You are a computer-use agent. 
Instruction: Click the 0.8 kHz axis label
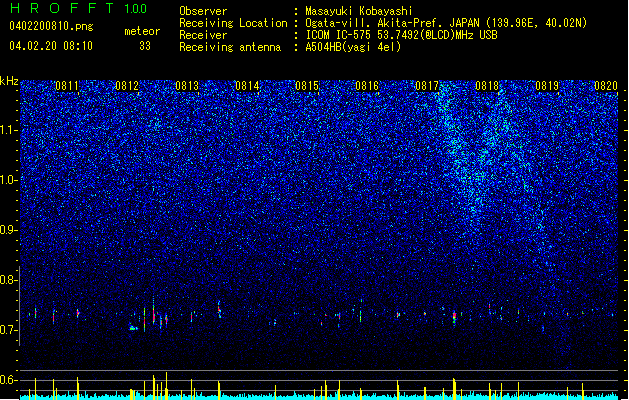pos(9,280)
